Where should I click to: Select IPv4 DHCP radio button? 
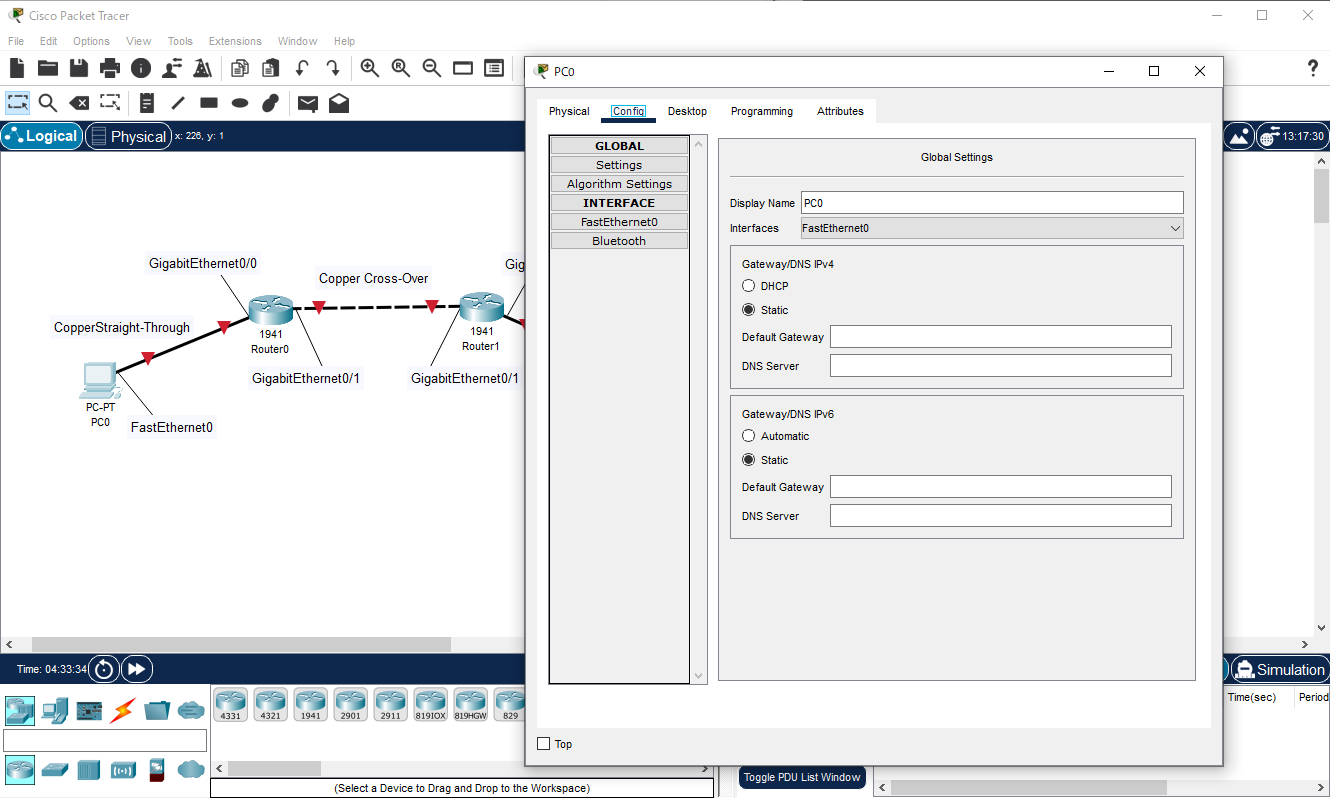pyautogui.click(x=748, y=286)
